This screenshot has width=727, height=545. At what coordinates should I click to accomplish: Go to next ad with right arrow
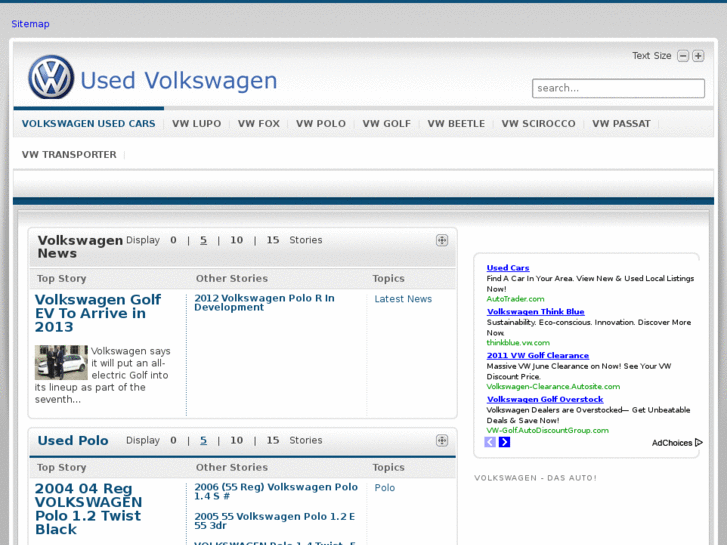(504, 442)
